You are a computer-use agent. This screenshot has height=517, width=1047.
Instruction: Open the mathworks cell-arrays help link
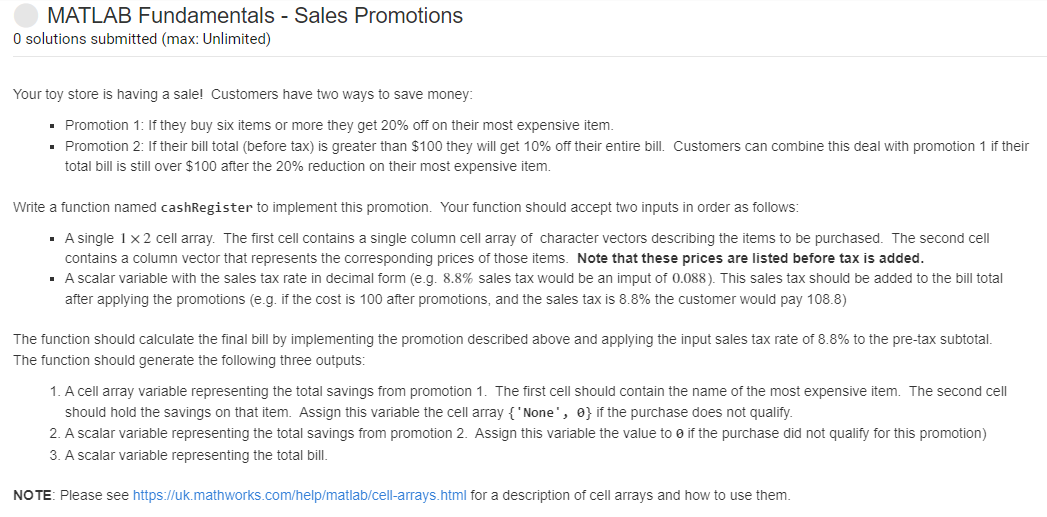pyautogui.click(x=300, y=496)
